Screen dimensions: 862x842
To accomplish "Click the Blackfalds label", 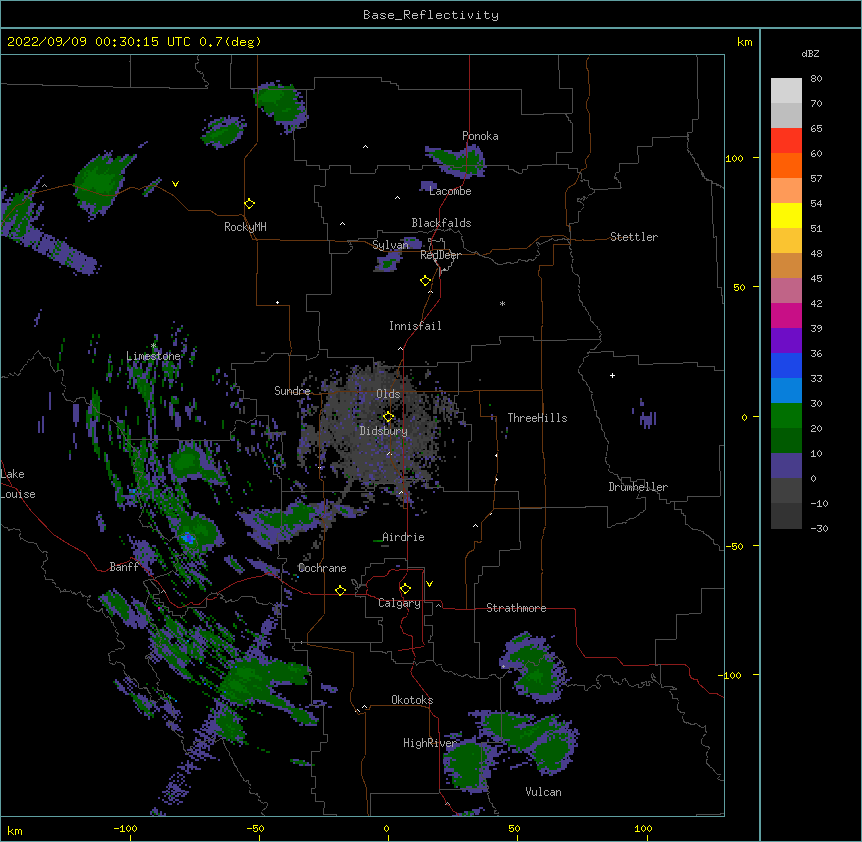I will tap(441, 223).
